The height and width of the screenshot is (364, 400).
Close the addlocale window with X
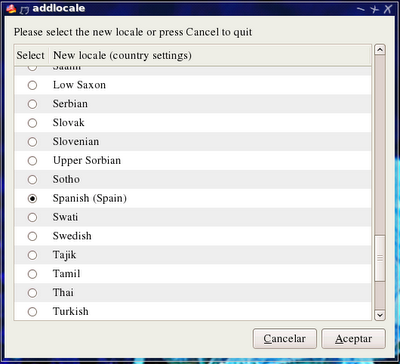[x=388, y=9]
